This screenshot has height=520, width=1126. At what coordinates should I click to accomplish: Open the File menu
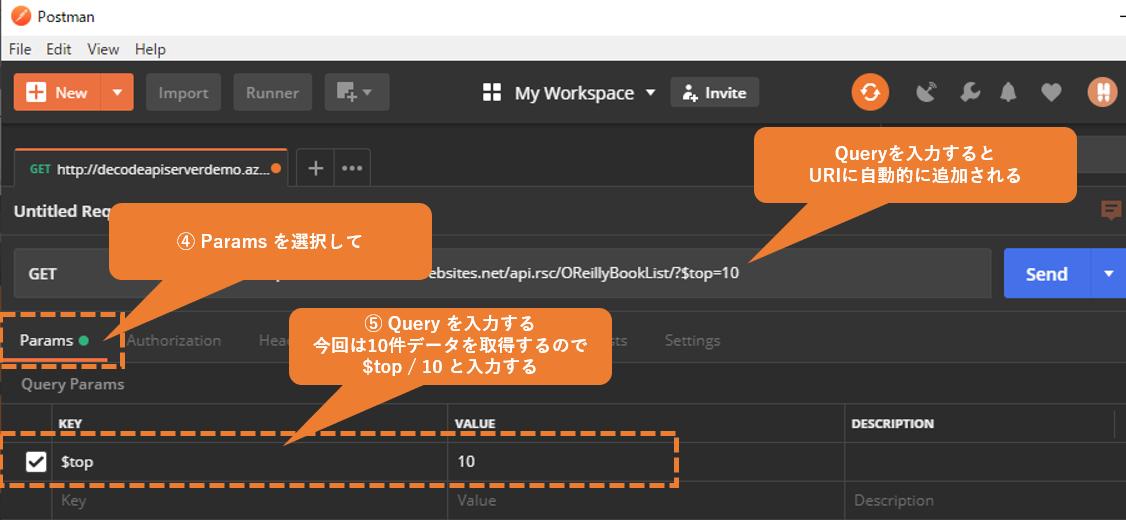coord(20,50)
